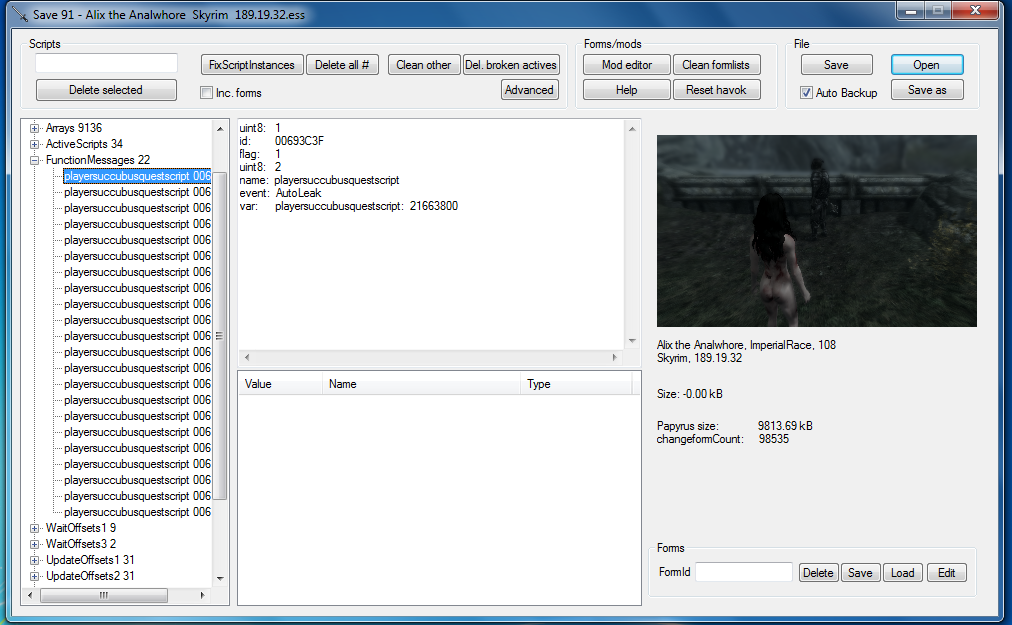
Task: Click the id 00693C3F text line
Action: coord(281,141)
